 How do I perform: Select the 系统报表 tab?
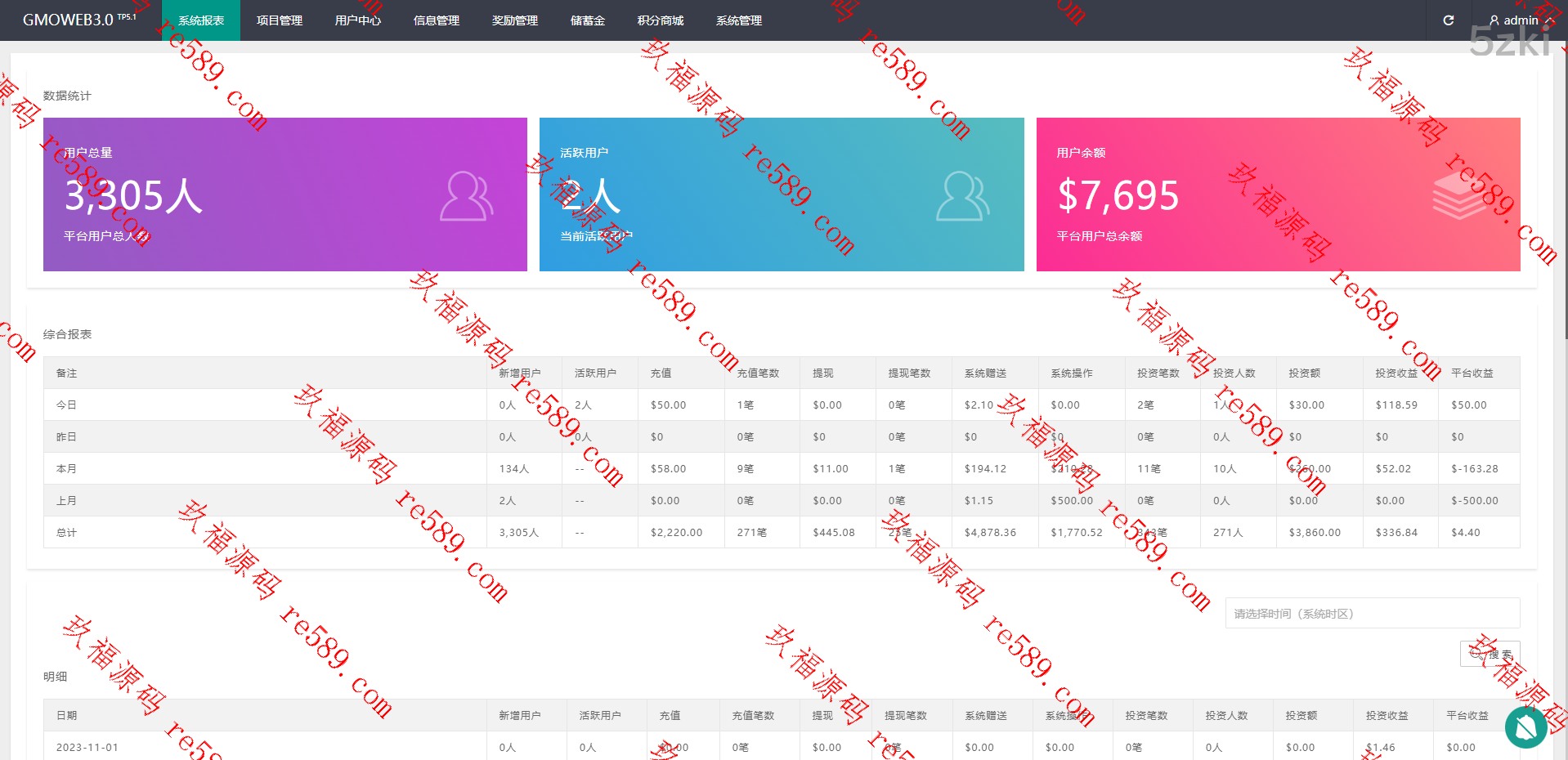(201, 20)
